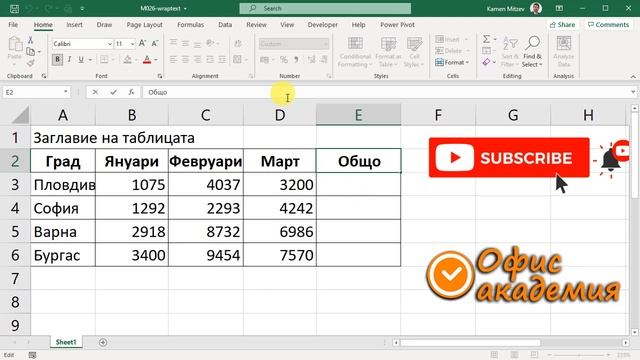The image size is (640, 360).
Task: Switch to the Developer tab
Action: [x=322, y=25]
